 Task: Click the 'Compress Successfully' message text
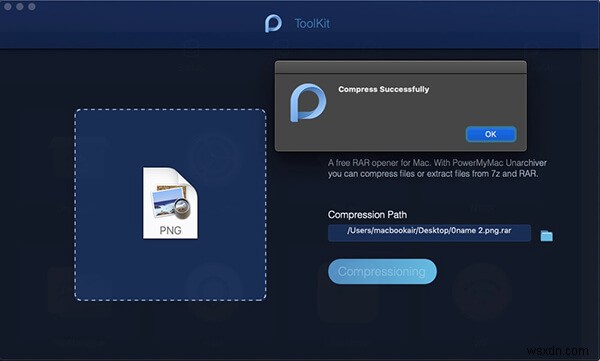click(x=383, y=89)
